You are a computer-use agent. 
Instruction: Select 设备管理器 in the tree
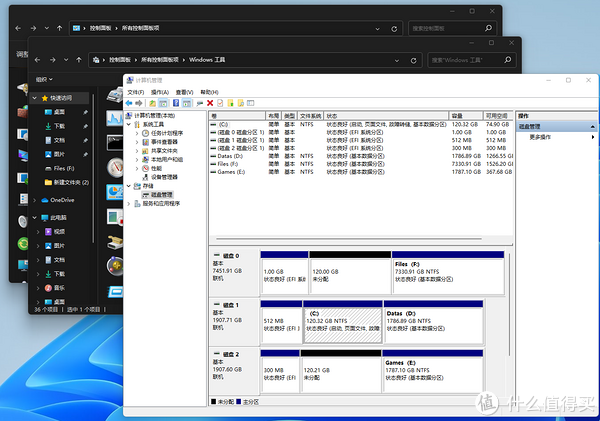point(164,177)
